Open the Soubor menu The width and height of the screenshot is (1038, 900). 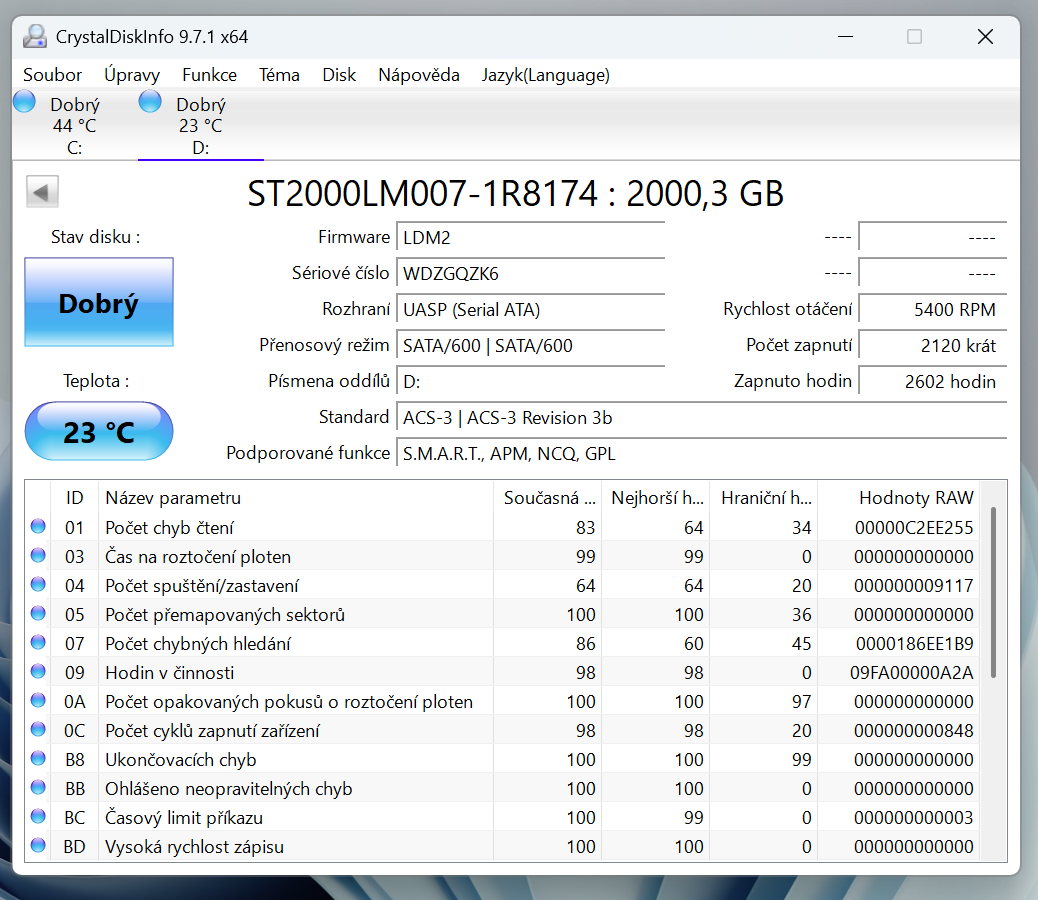click(x=52, y=74)
